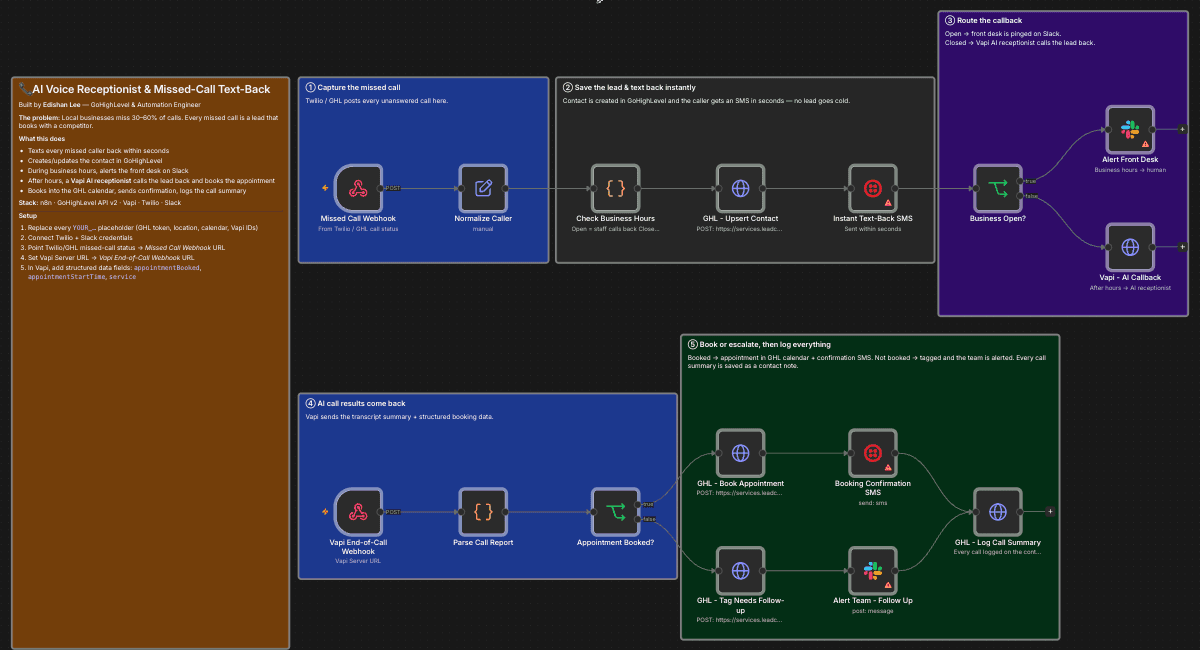
Task: Click the "AI Voice Receptionist & Missed-Call Text-Back" title
Action: coord(144,89)
